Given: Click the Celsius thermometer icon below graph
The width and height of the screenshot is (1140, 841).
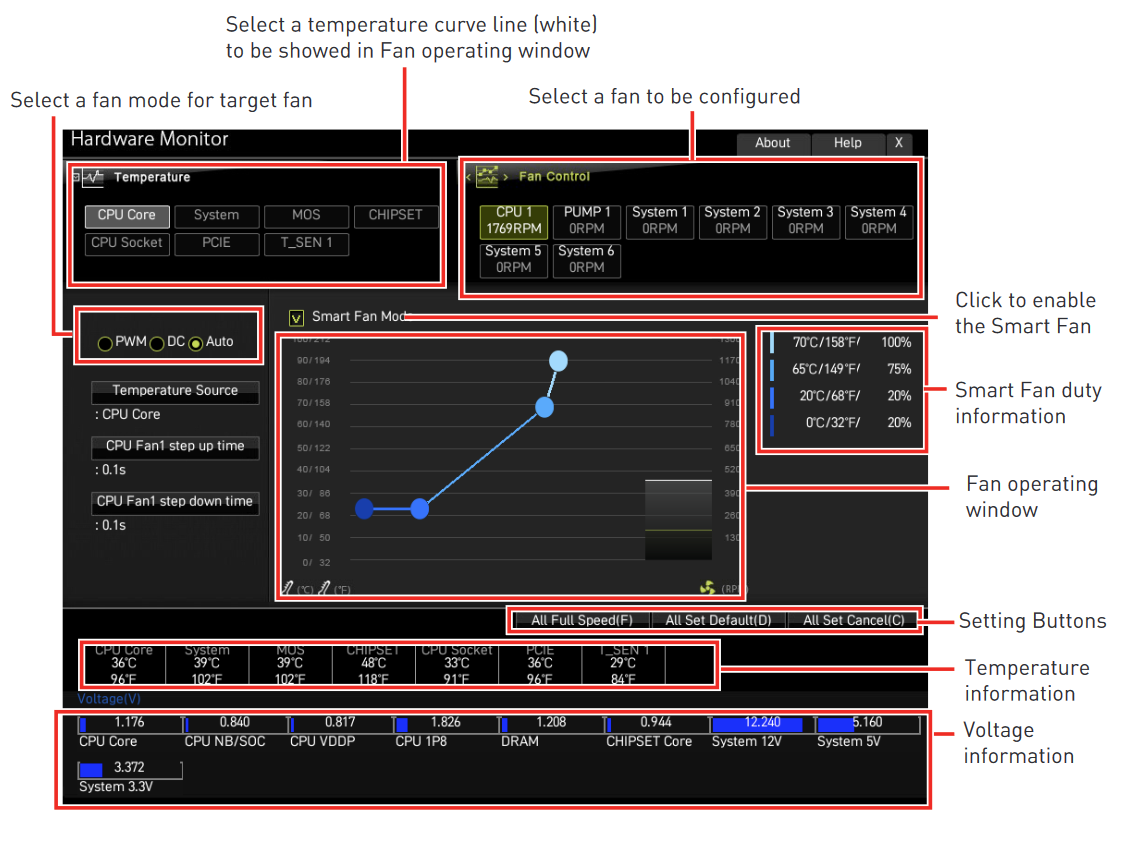Looking at the screenshot, I should tap(288, 587).
